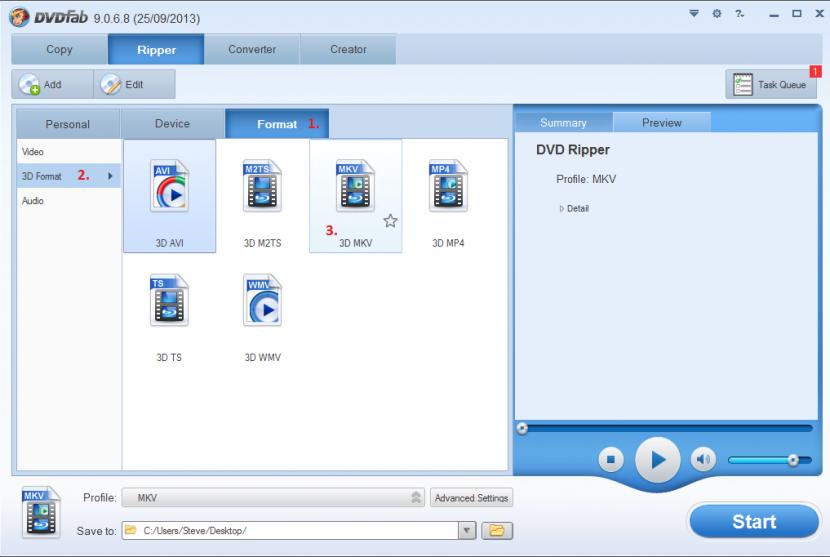Maximize the DVDFab window

click(797, 14)
